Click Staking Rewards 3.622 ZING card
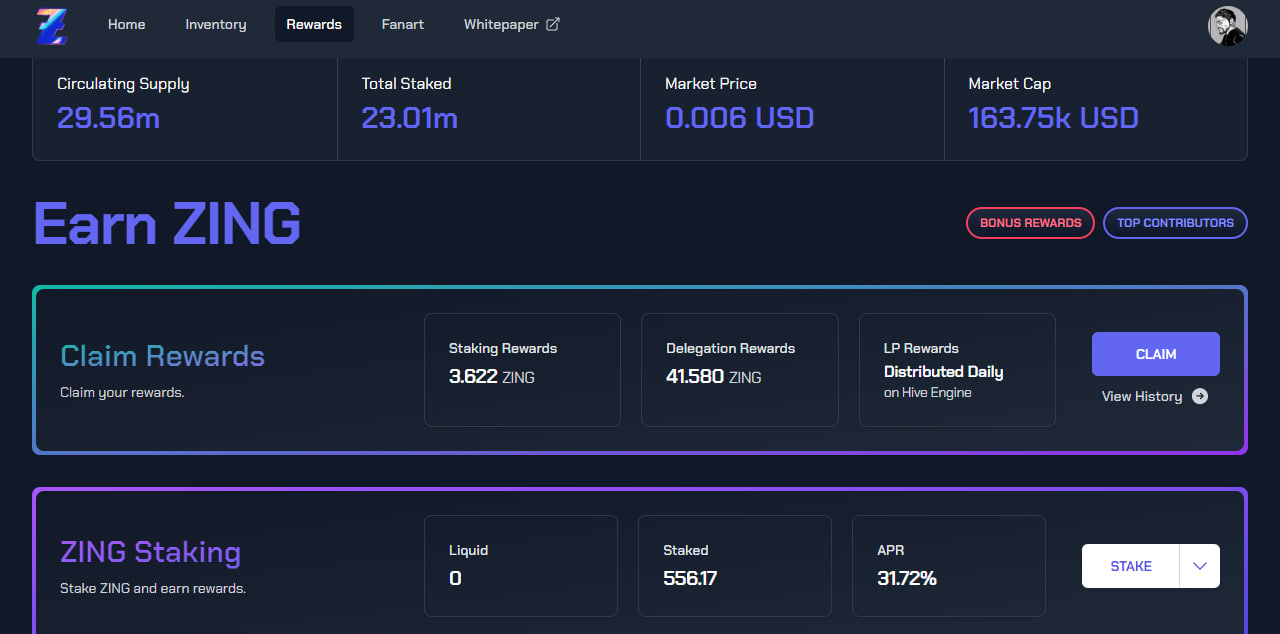Image resolution: width=1280 pixels, height=634 pixels. tap(522, 370)
